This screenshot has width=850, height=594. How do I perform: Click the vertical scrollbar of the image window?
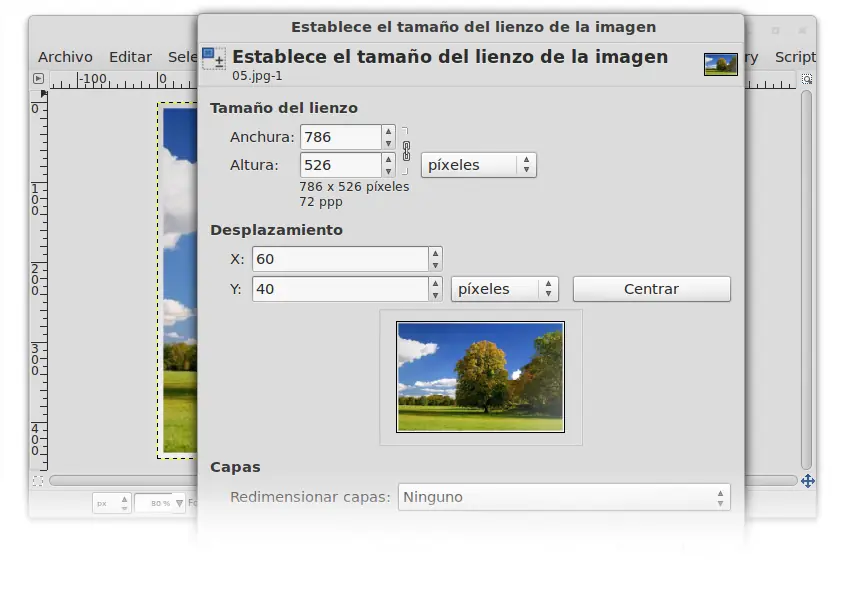click(807, 280)
